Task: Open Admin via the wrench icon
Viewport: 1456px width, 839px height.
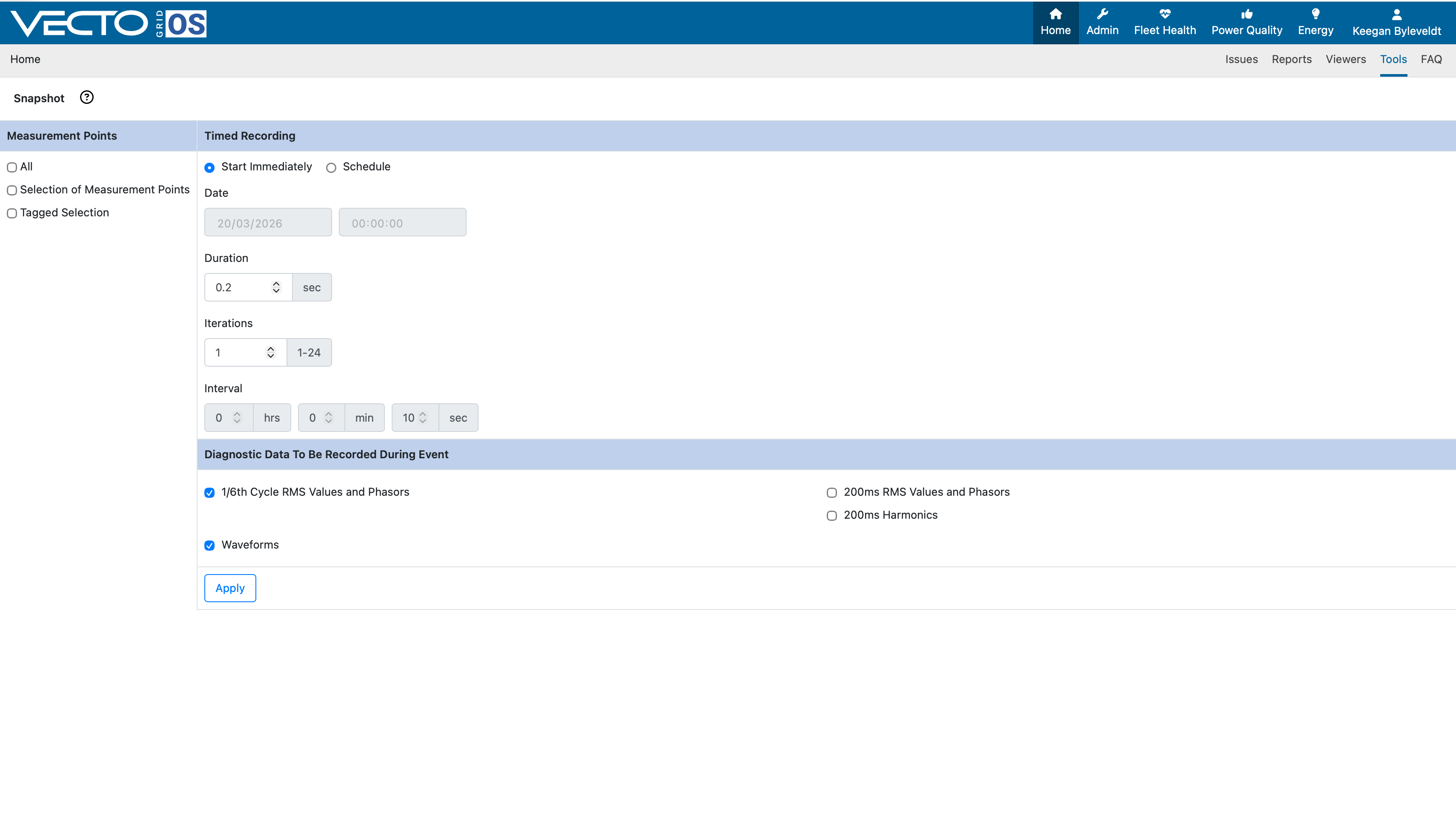Action: pyautogui.click(x=1102, y=14)
